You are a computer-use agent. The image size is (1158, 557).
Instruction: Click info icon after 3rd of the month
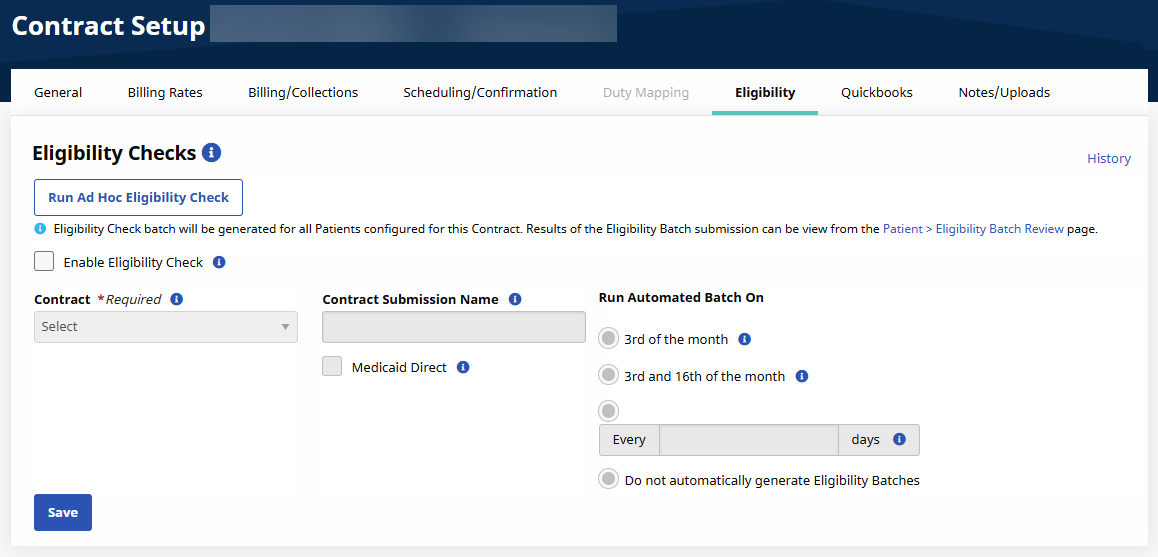pyautogui.click(x=744, y=339)
